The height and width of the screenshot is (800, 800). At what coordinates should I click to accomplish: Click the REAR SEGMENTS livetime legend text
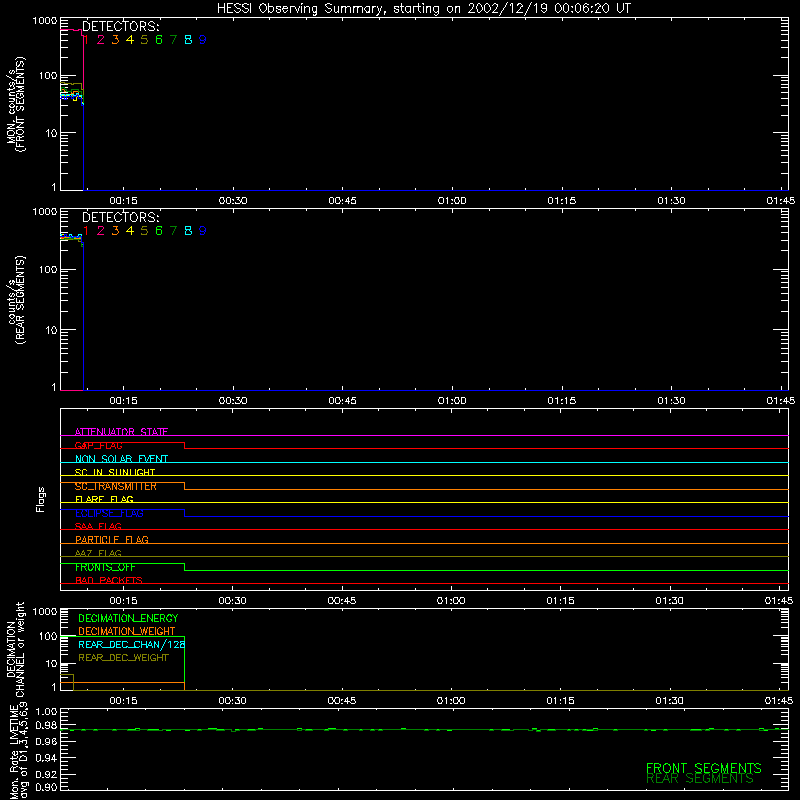699,779
